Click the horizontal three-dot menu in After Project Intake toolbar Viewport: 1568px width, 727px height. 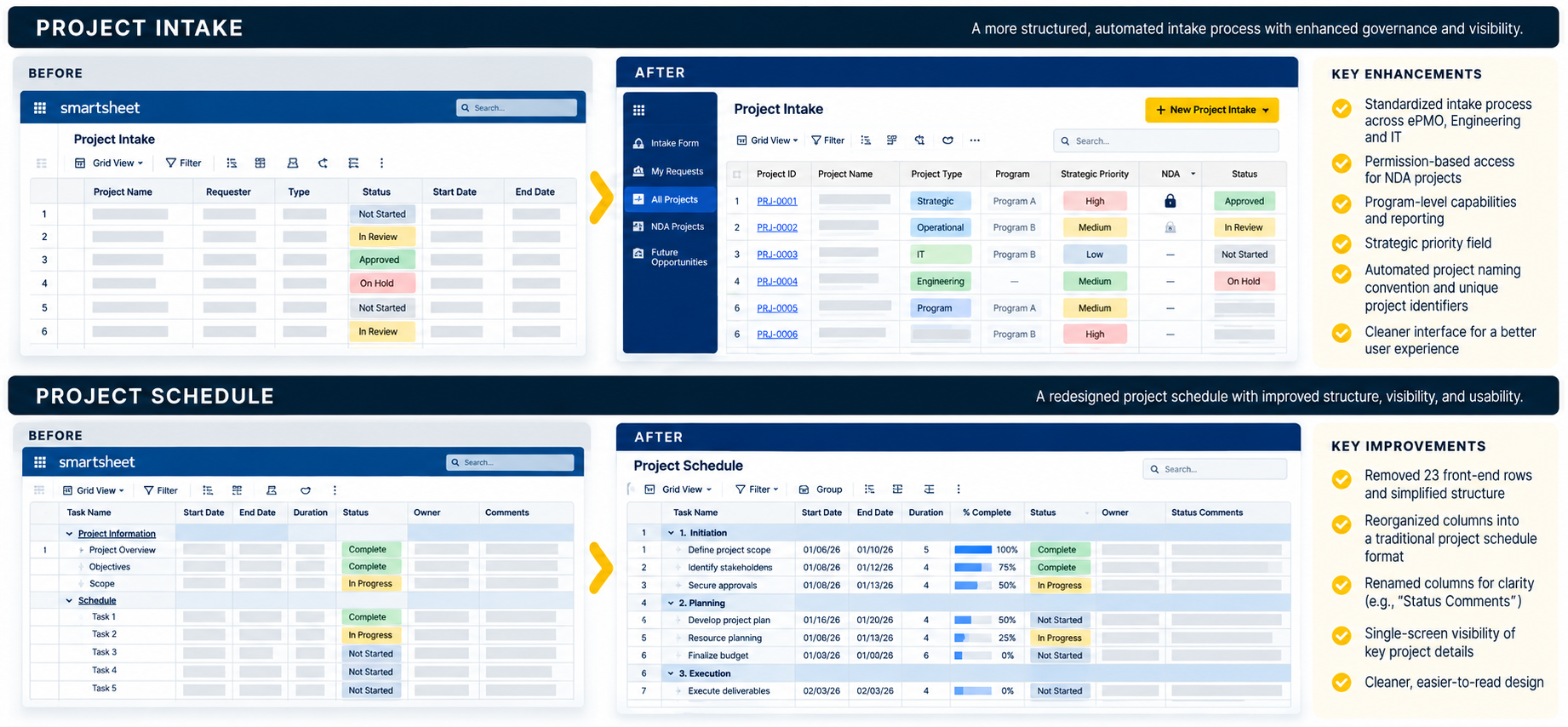pyautogui.click(x=975, y=140)
